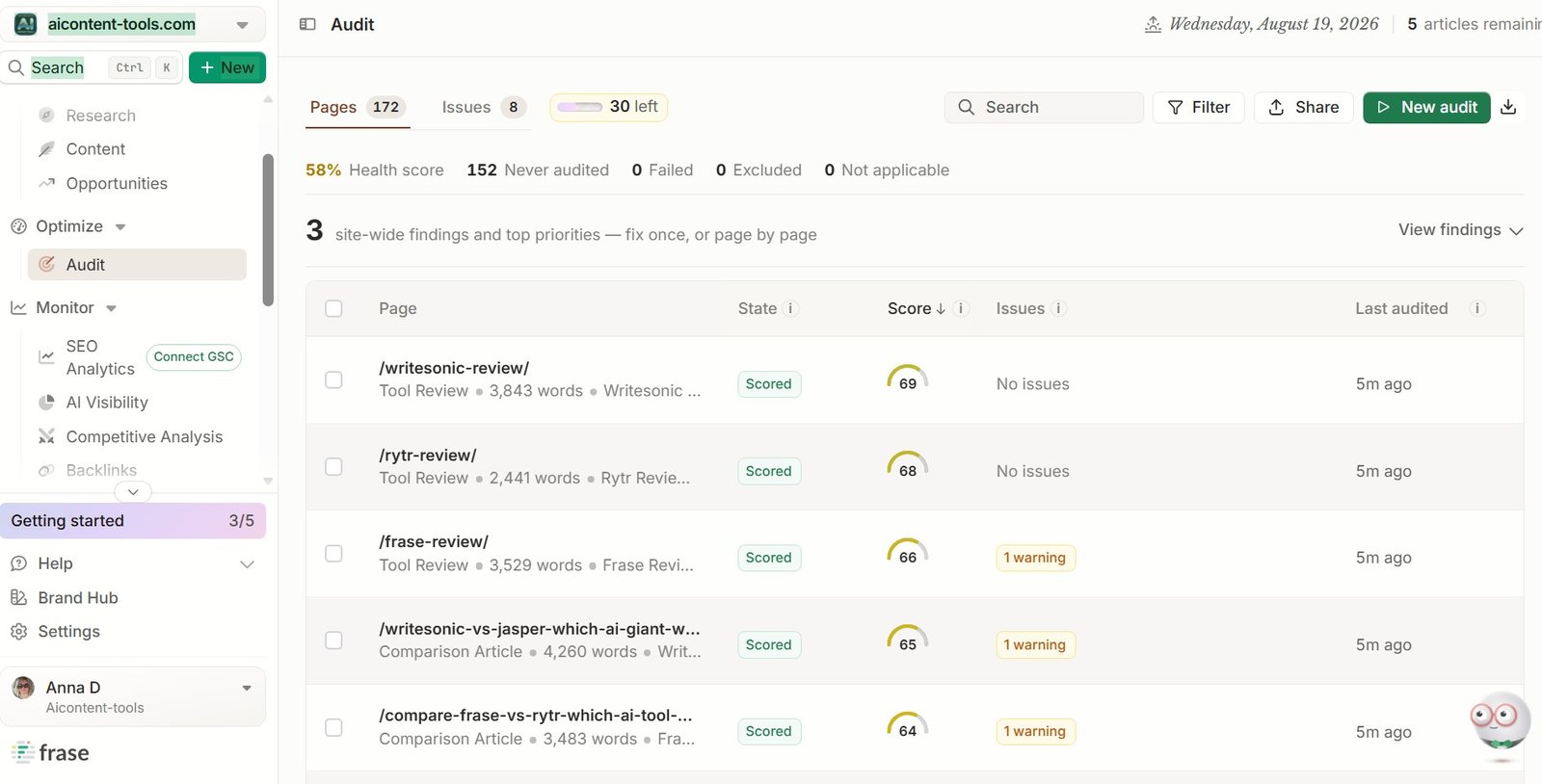Open Brand Hub
This screenshot has height=784, width=1542.
(77, 598)
